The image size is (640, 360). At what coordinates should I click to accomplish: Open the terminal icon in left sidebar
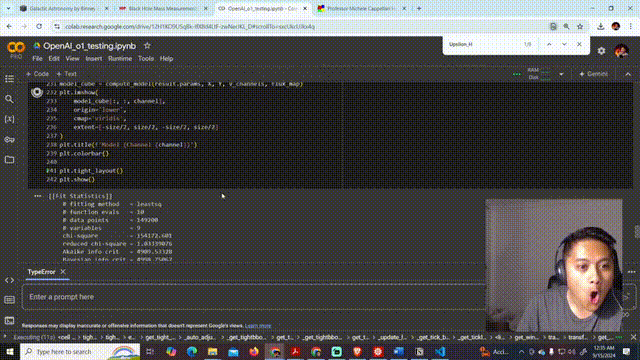9,320
